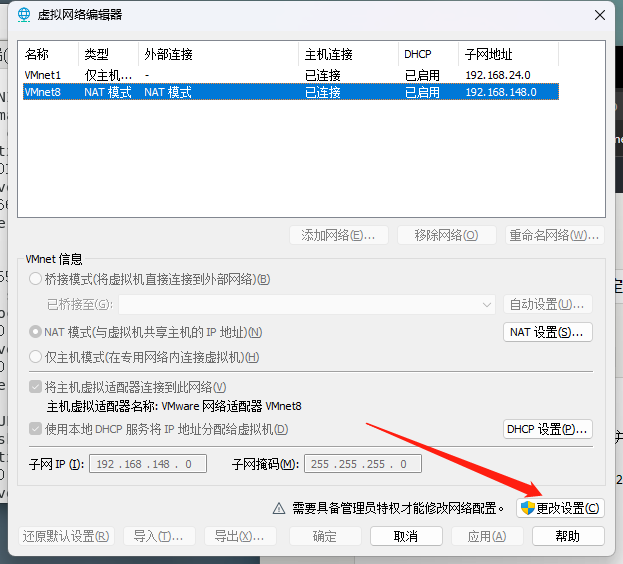Select the VMnet1 network row
The height and width of the screenshot is (564, 623).
(x=291, y=75)
